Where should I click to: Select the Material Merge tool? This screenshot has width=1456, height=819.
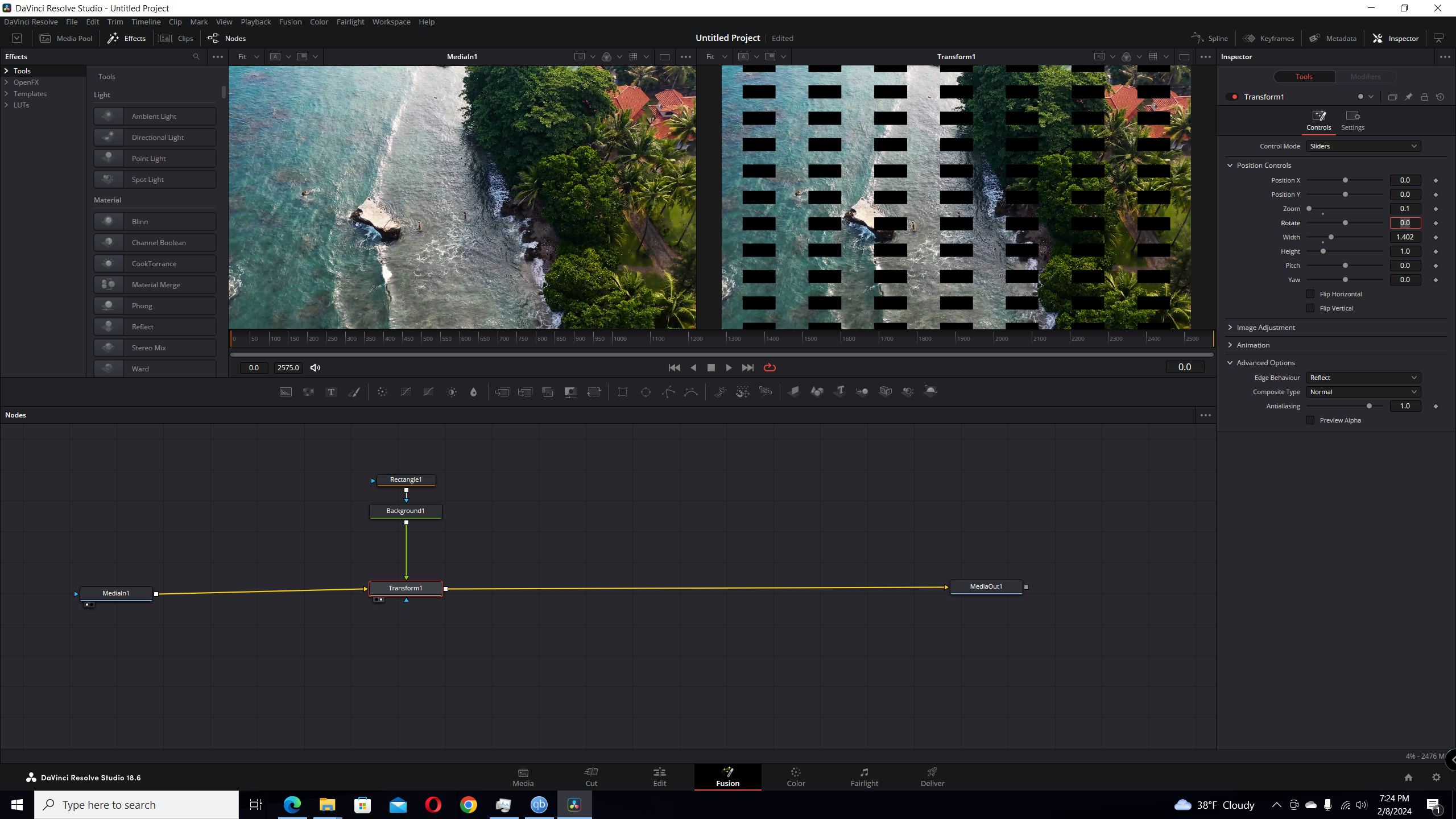coord(155,284)
